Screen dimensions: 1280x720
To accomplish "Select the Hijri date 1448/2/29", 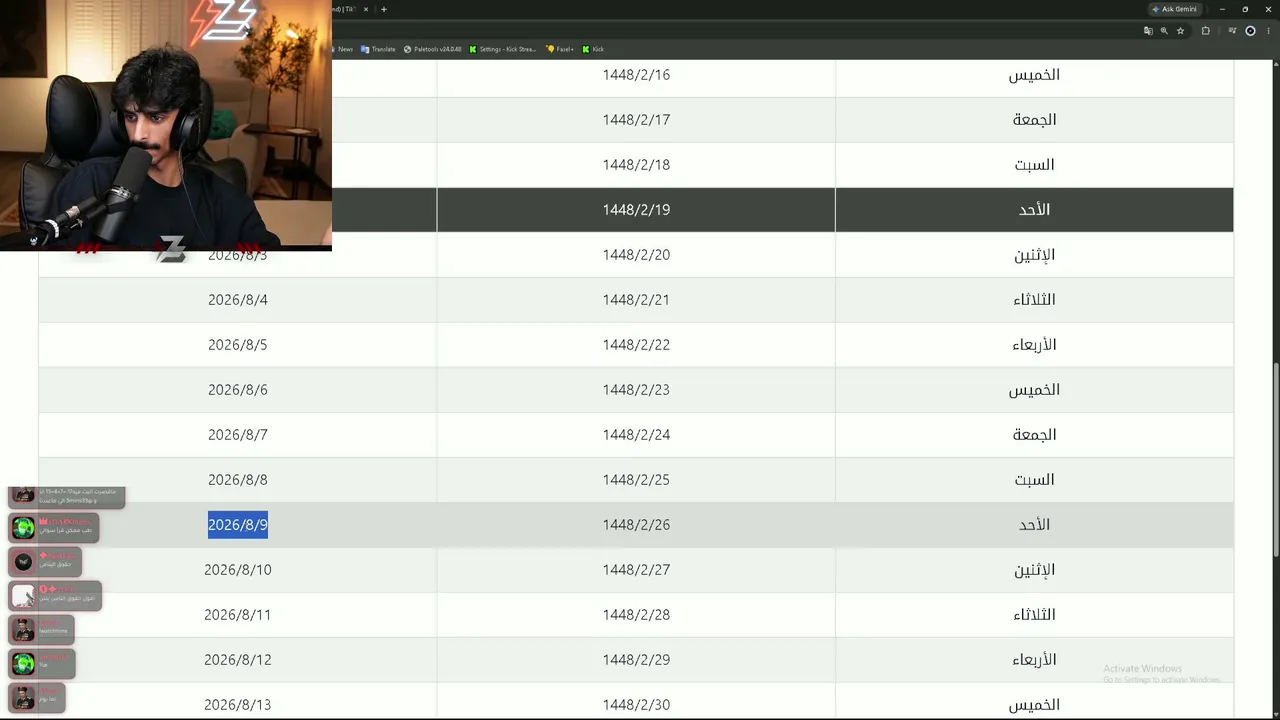I will pos(636,660).
